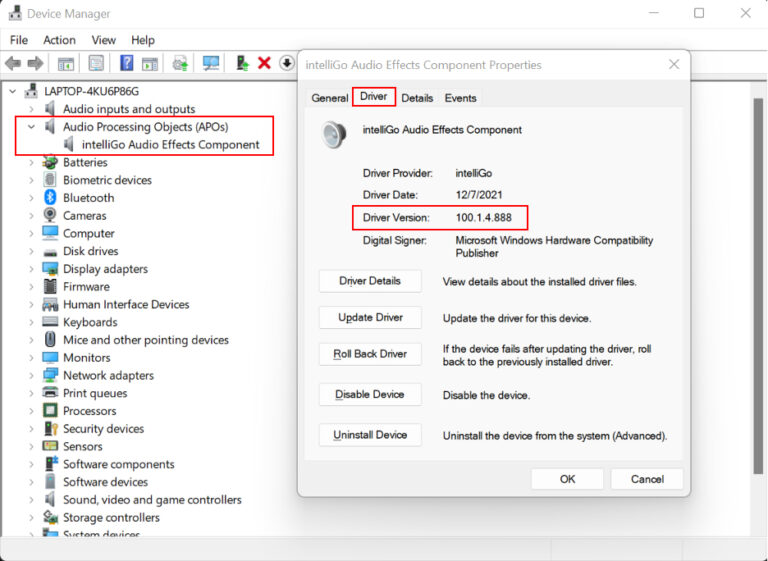768x561 pixels.
Task: Click the Driver Details button
Action: tap(370, 281)
